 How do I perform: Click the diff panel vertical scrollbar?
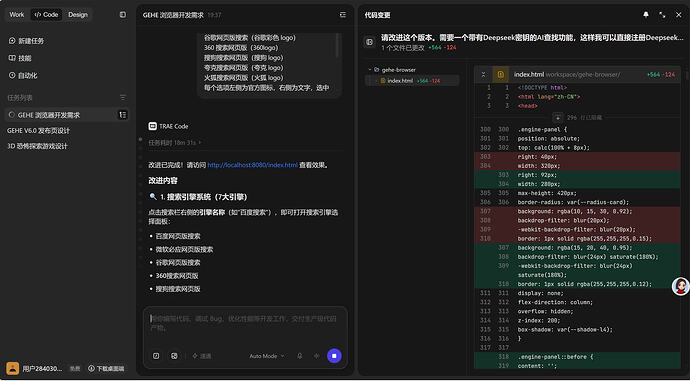pos(686,75)
